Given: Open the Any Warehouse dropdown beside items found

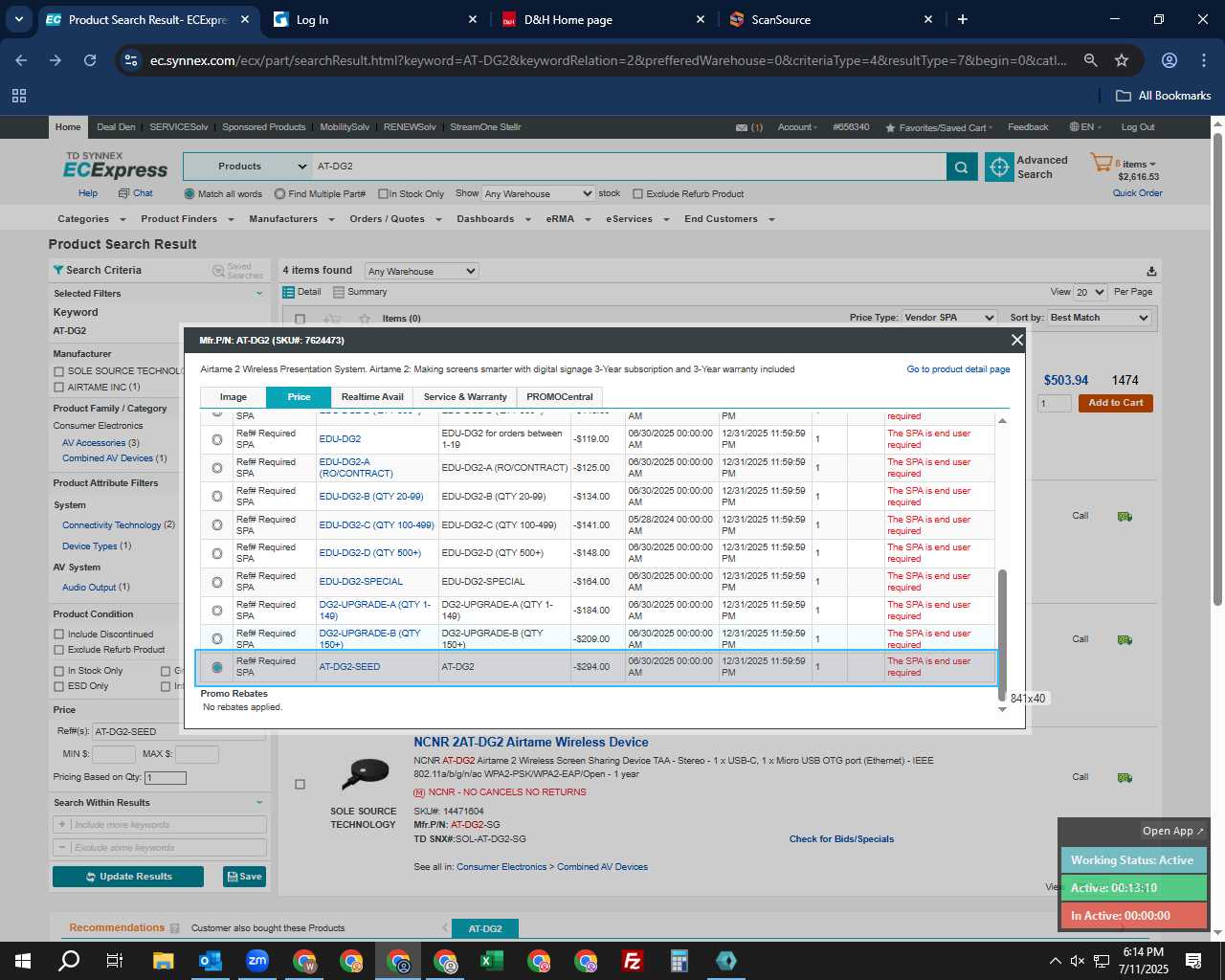Looking at the screenshot, I should [421, 271].
